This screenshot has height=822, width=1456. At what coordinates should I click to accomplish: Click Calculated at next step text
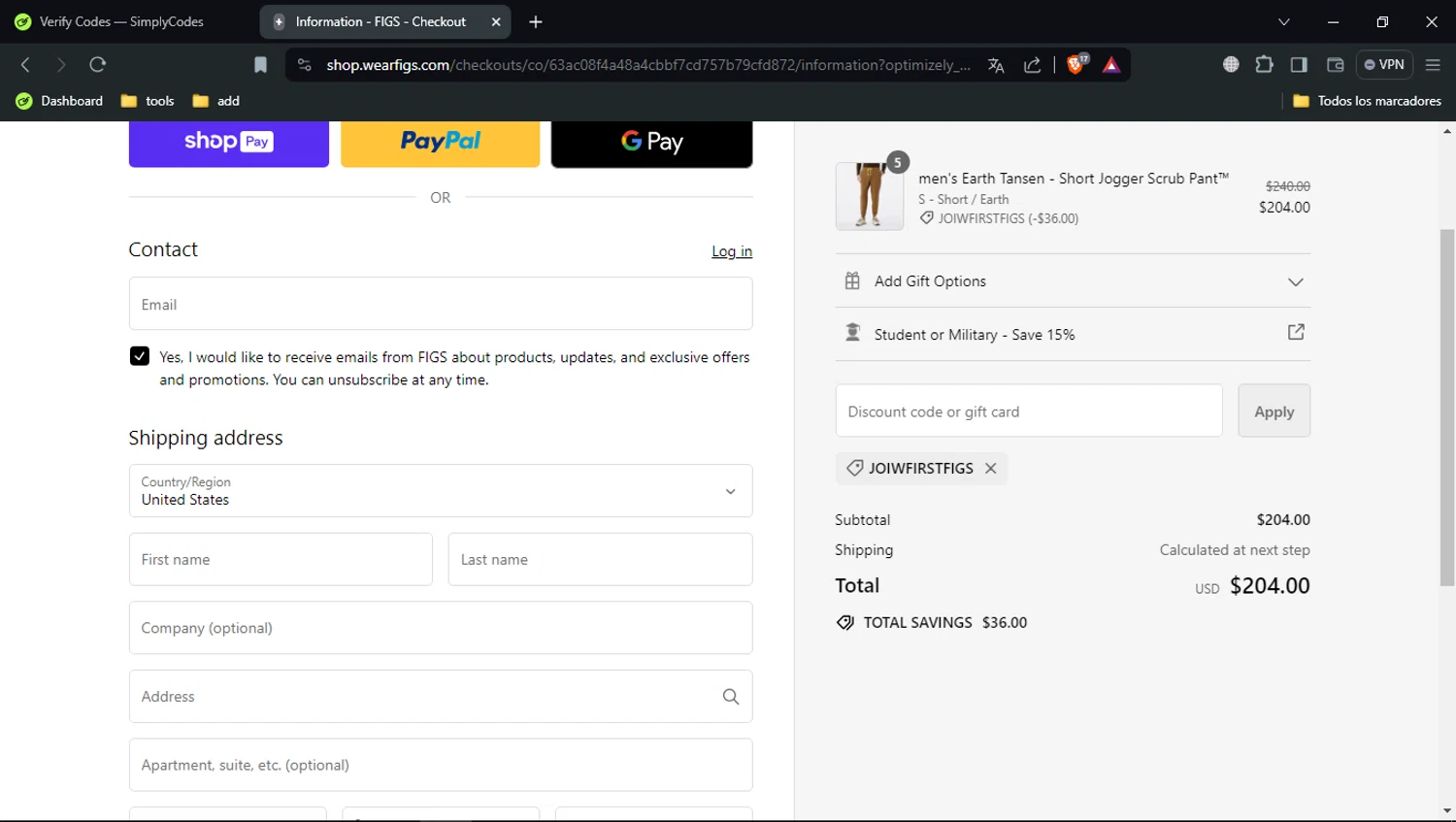tap(1235, 550)
